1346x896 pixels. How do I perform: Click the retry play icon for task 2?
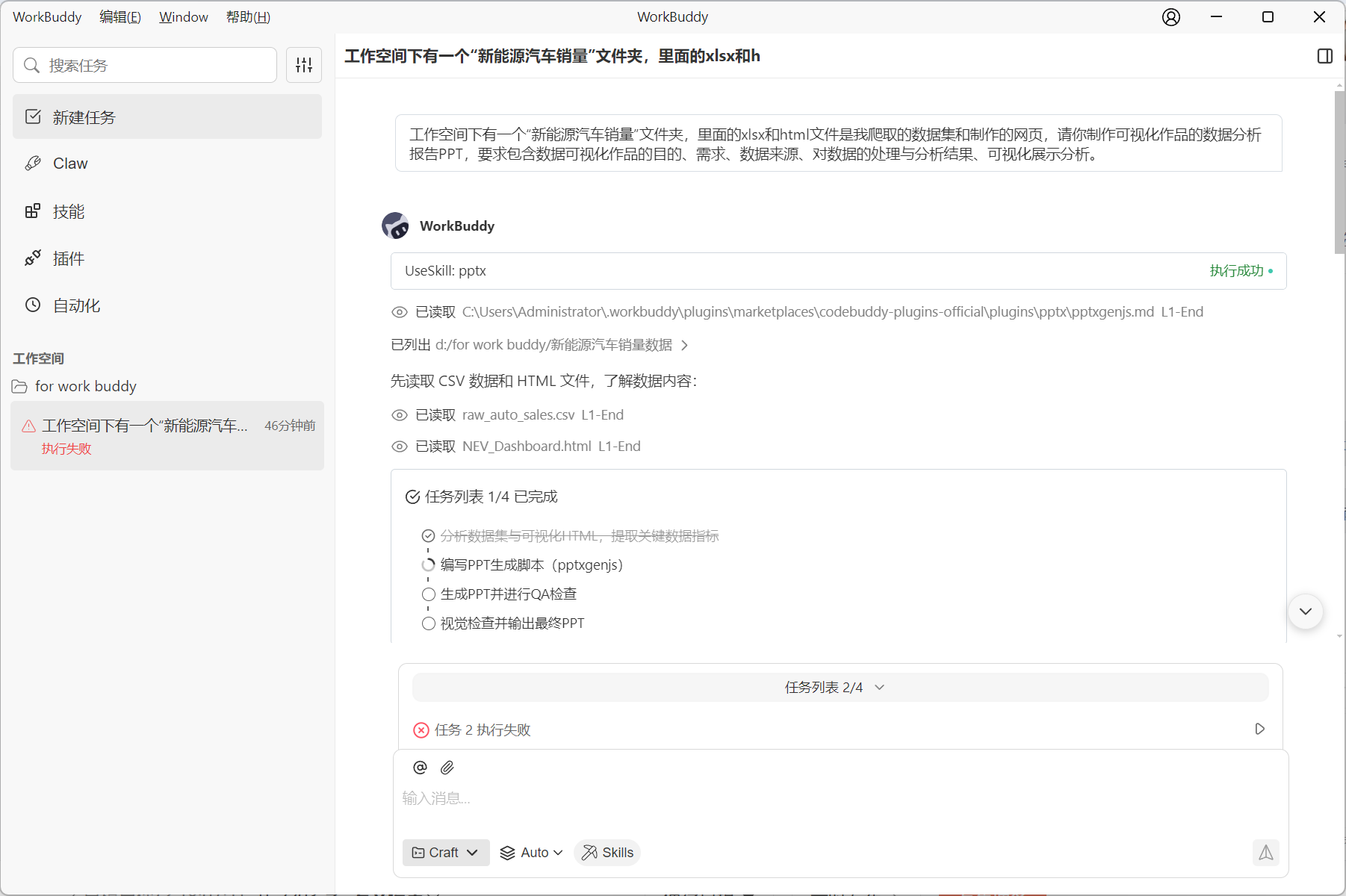(x=1259, y=729)
